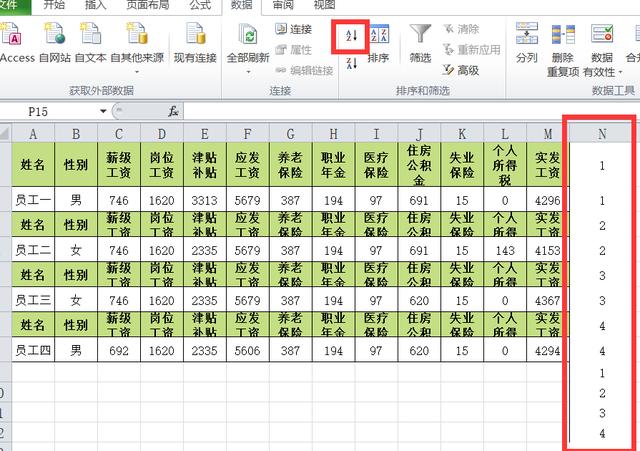Sort ascending A to Z

point(351,36)
